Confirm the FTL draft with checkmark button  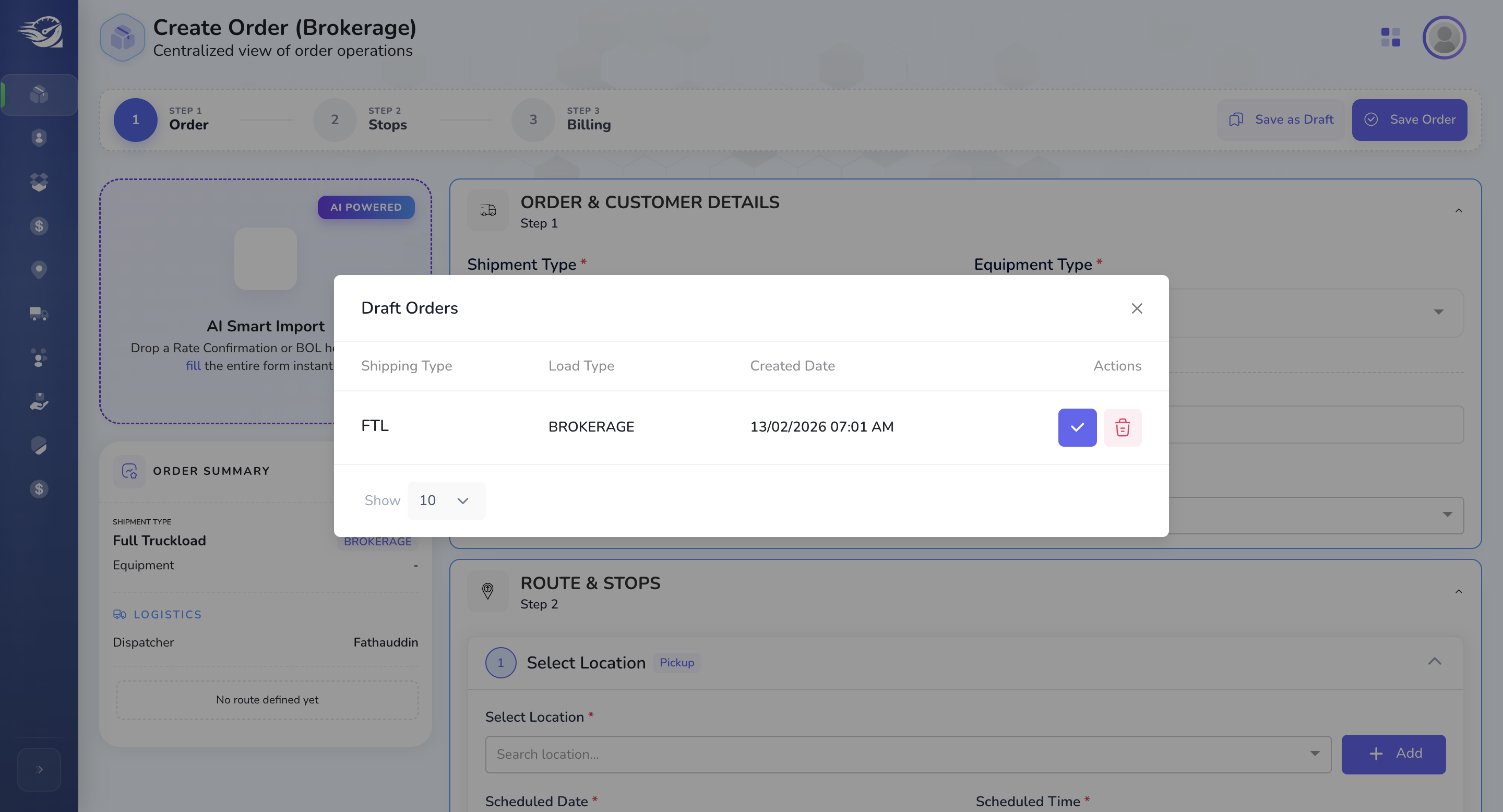(x=1077, y=427)
